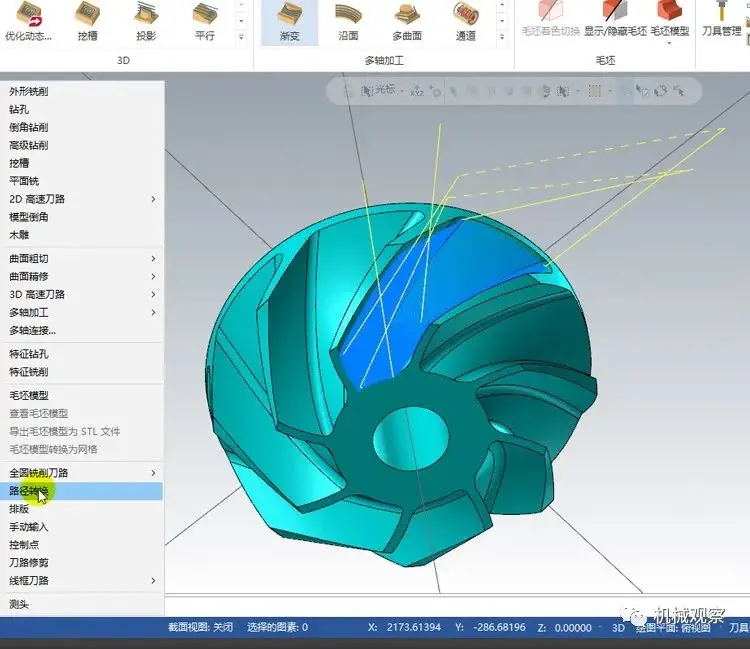750x649 pixels.
Task: Select 路径转换 menu entry
Action: point(82,491)
